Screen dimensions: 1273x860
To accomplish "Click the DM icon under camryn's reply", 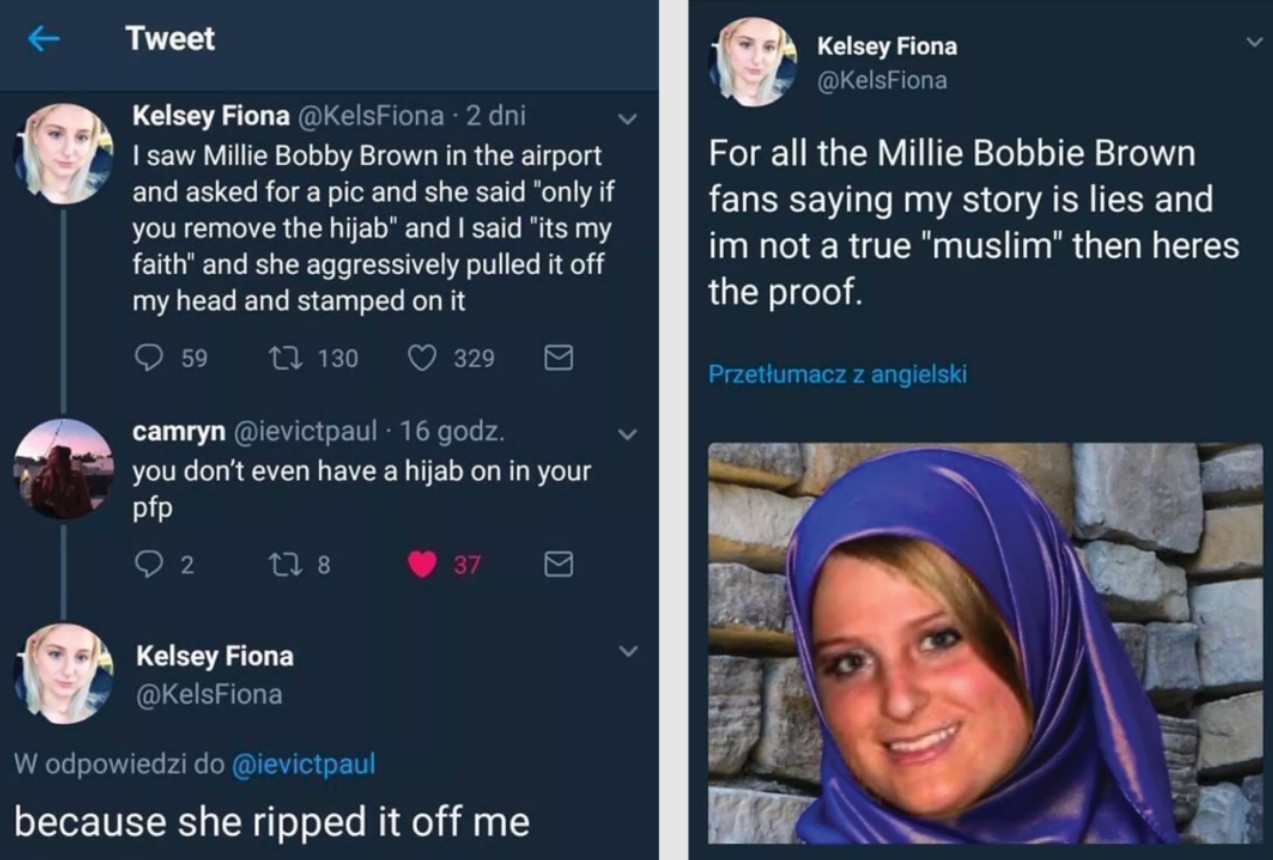I will pos(559,564).
